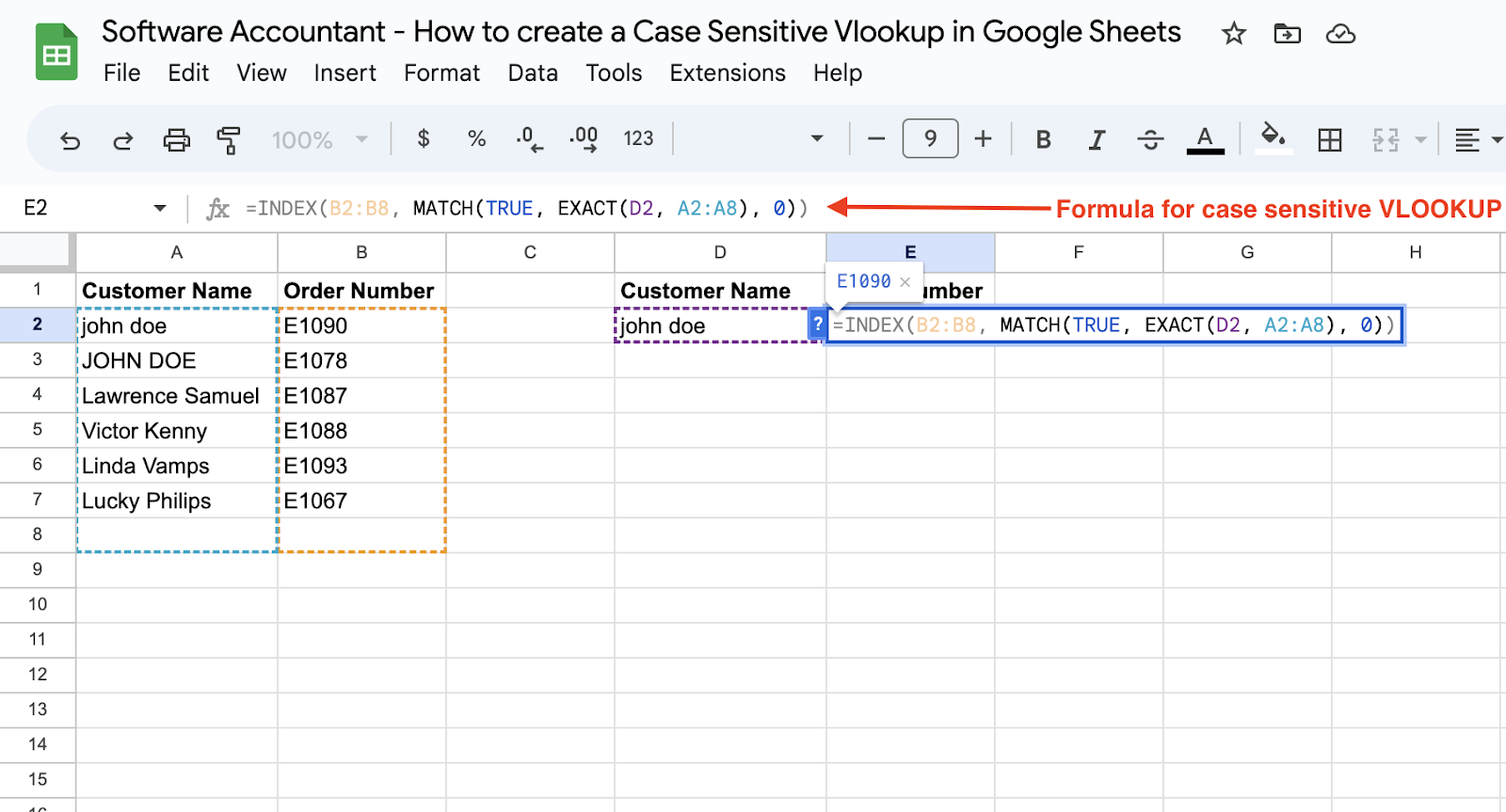1506x812 pixels.
Task: Increase decimal places
Action: pyautogui.click(x=584, y=139)
